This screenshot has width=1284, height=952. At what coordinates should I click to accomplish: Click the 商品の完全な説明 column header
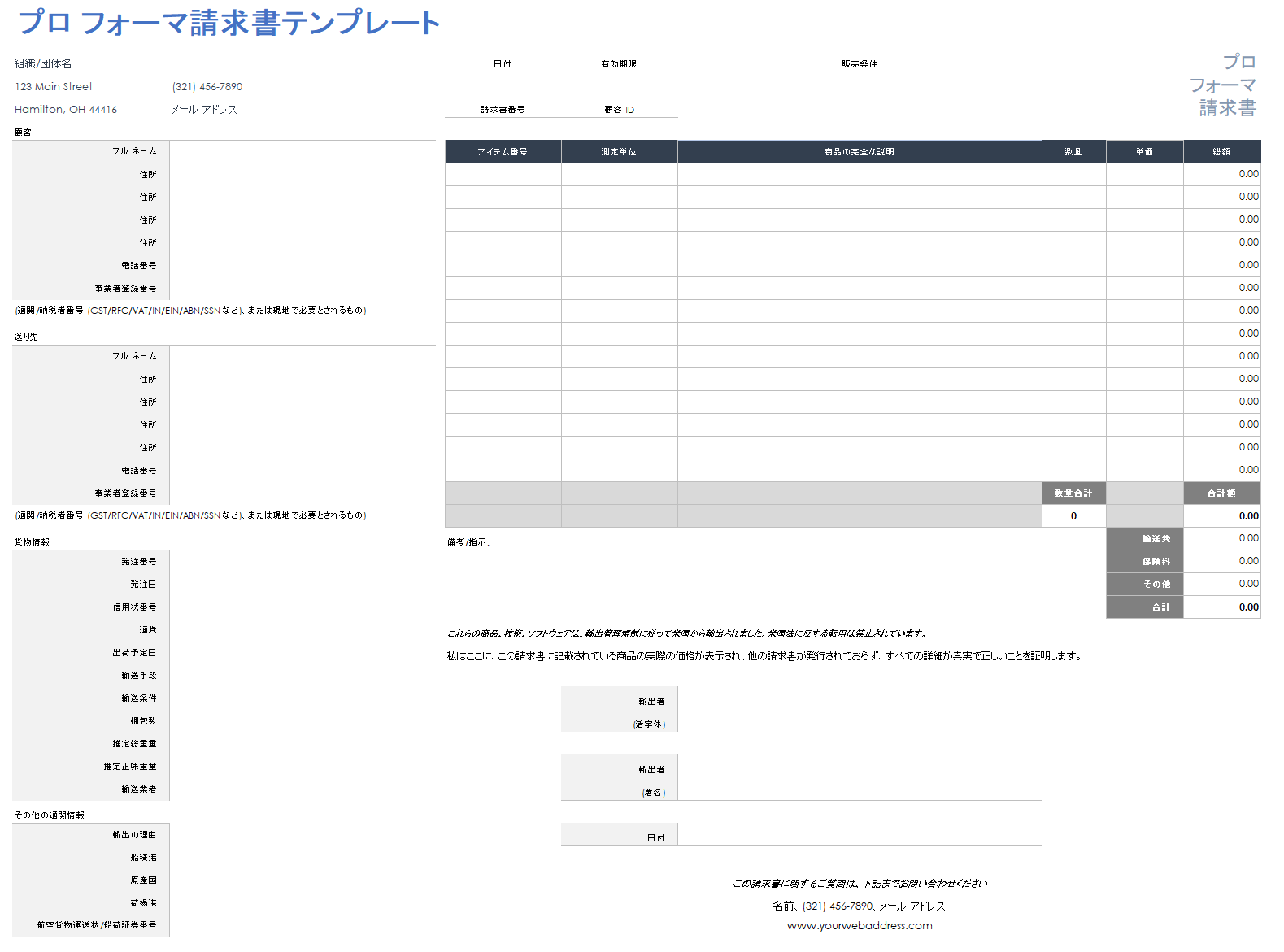[860, 151]
